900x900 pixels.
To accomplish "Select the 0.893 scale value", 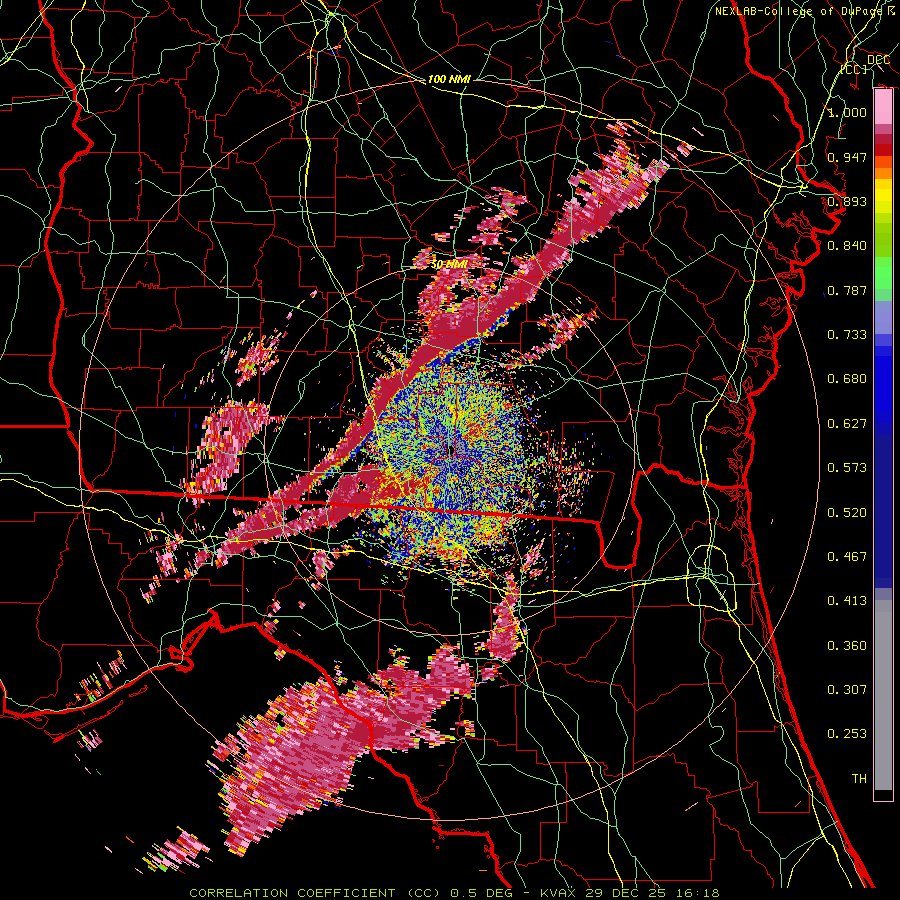I will (847, 201).
